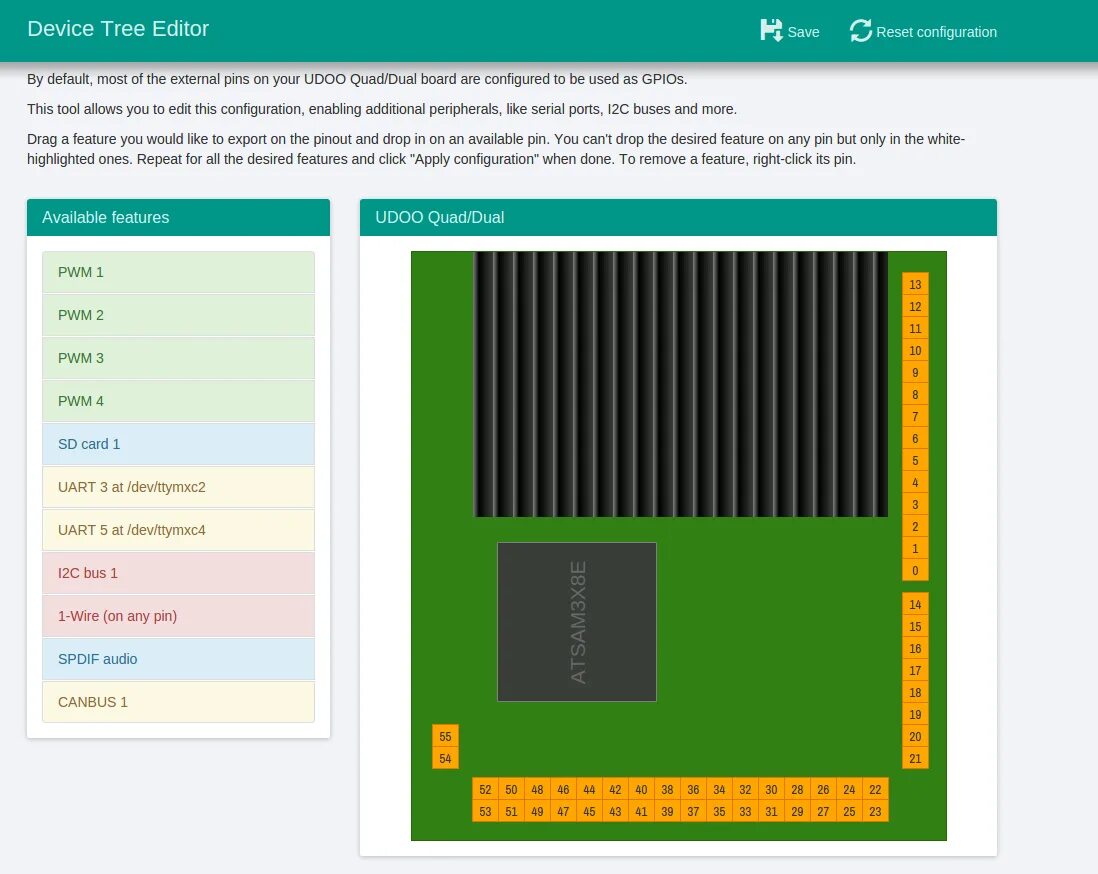The image size is (1098, 874).
Task: Select the PWM 4 feature
Action: (x=179, y=401)
